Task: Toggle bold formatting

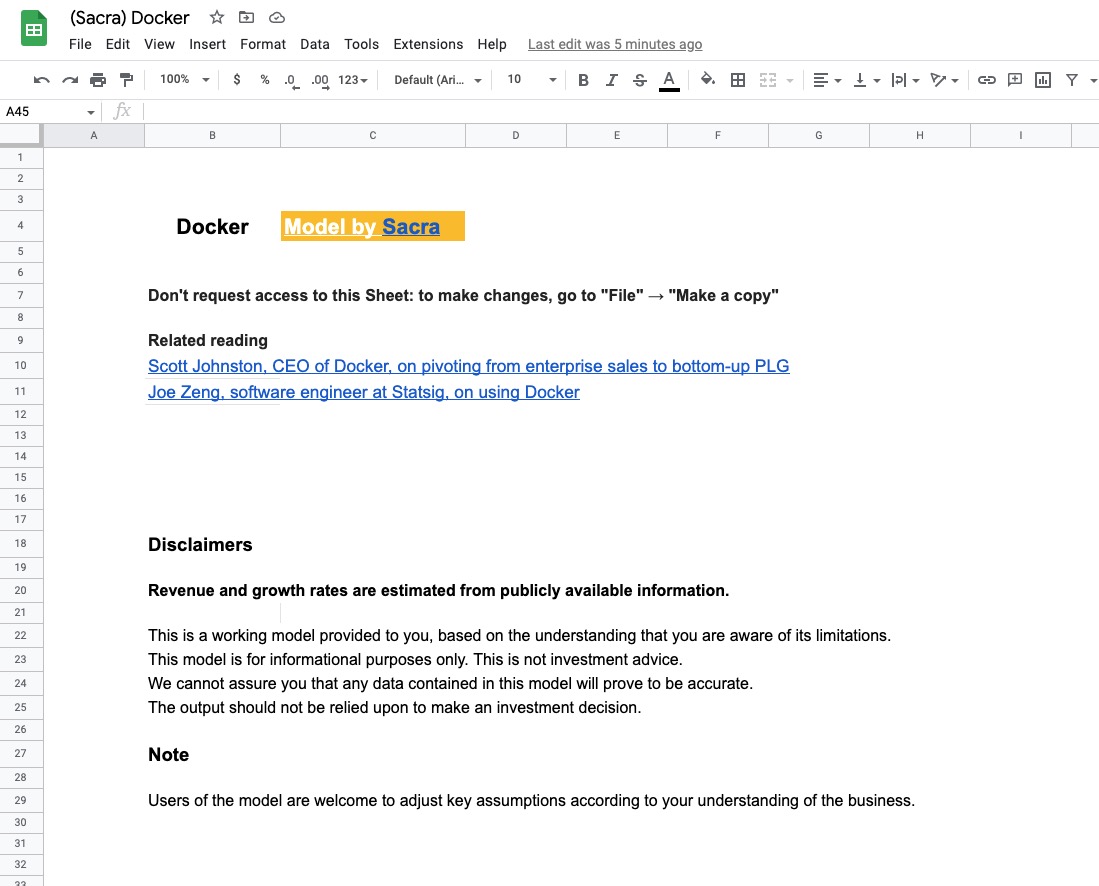Action: click(583, 80)
